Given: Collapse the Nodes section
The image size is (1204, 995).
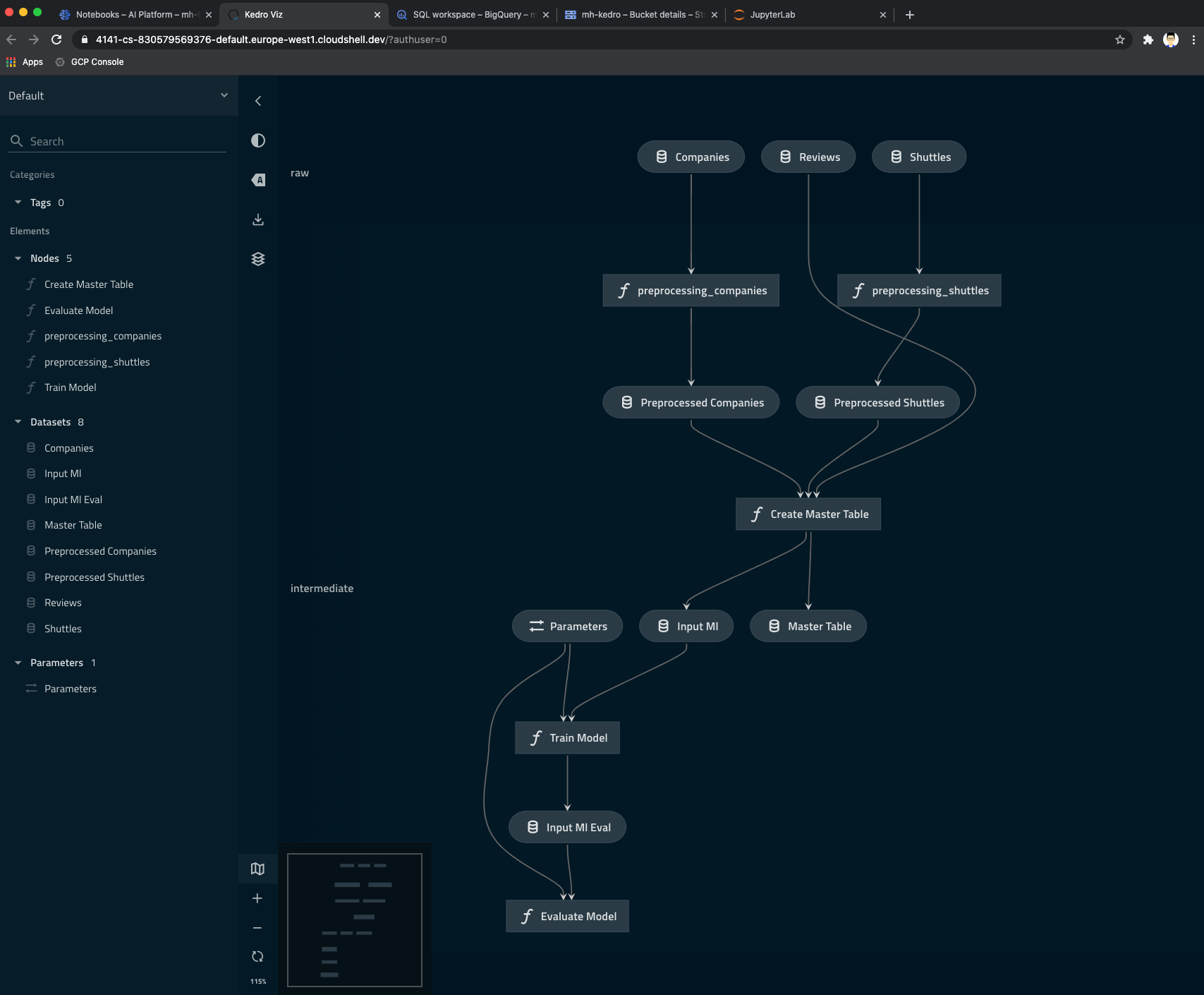Looking at the screenshot, I should [18, 259].
